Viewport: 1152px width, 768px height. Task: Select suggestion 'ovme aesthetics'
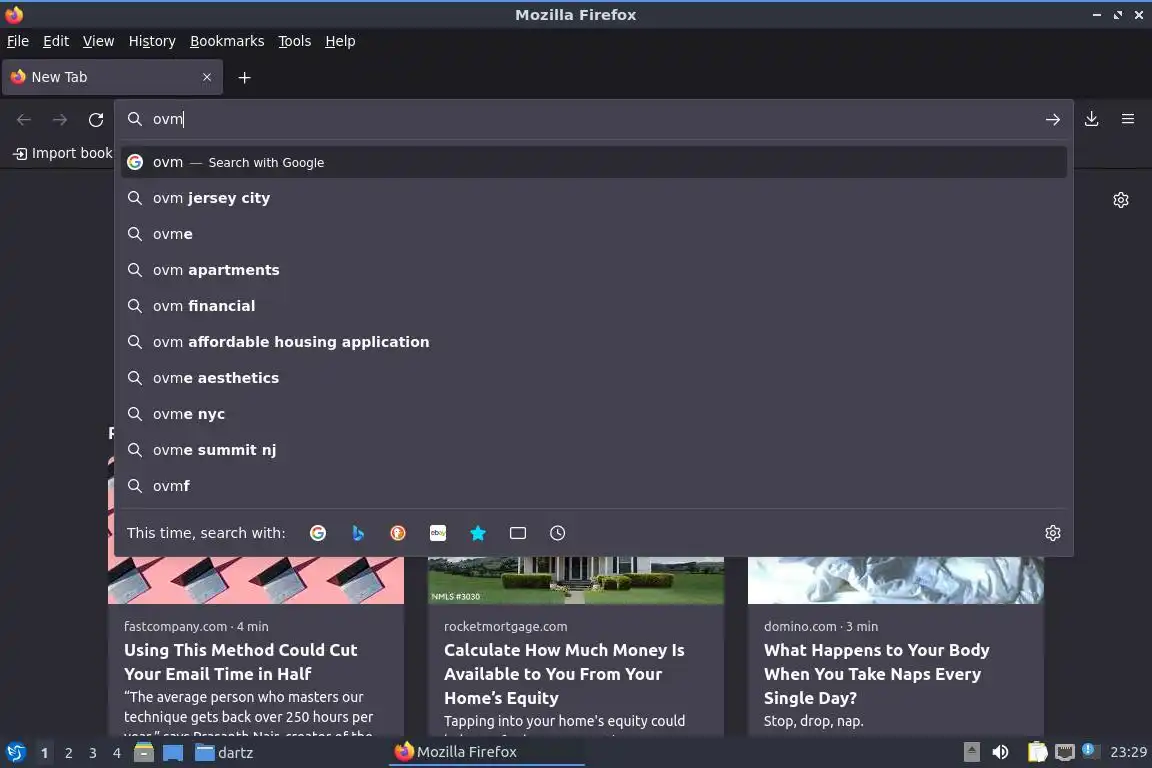coord(594,378)
